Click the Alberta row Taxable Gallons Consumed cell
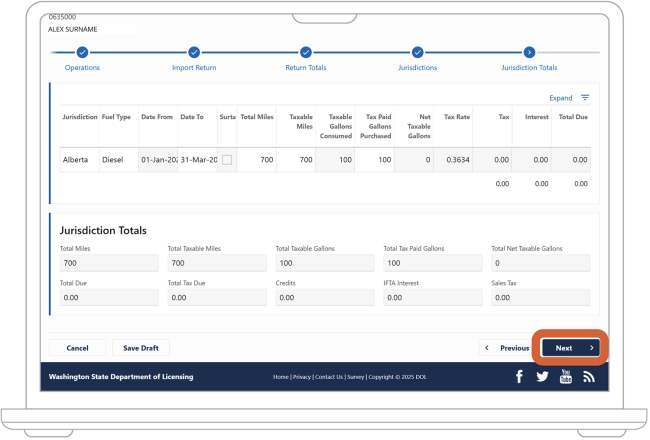650x440 pixels. (x=335, y=160)
